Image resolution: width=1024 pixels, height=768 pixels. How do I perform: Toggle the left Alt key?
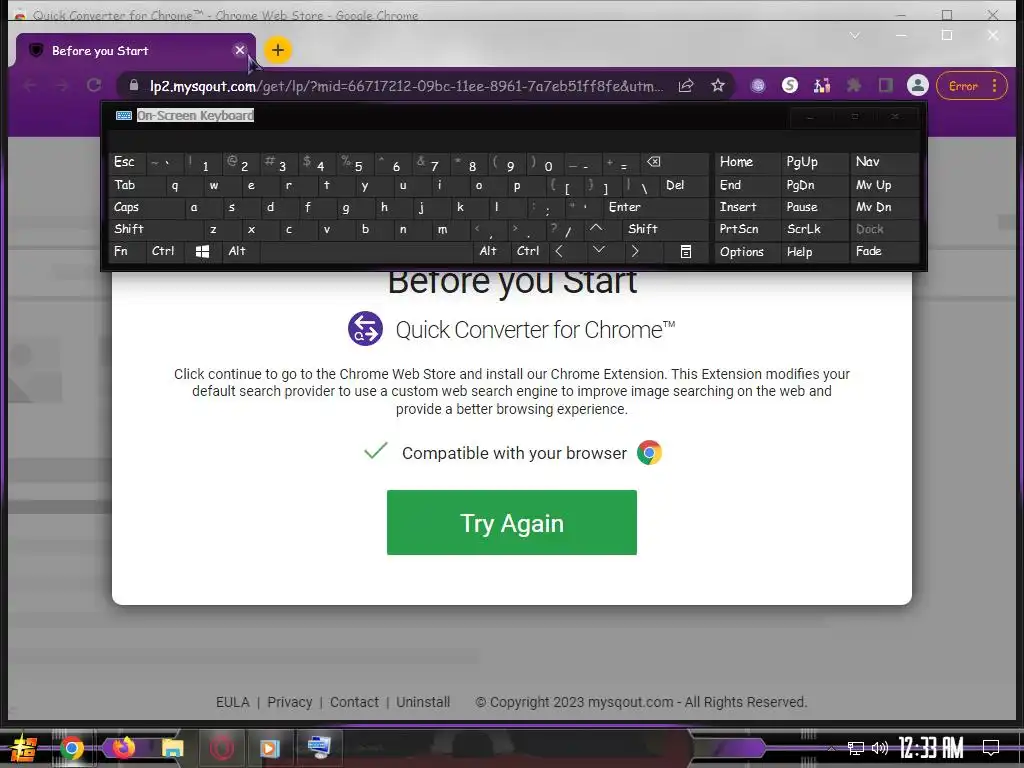point(240,251)
